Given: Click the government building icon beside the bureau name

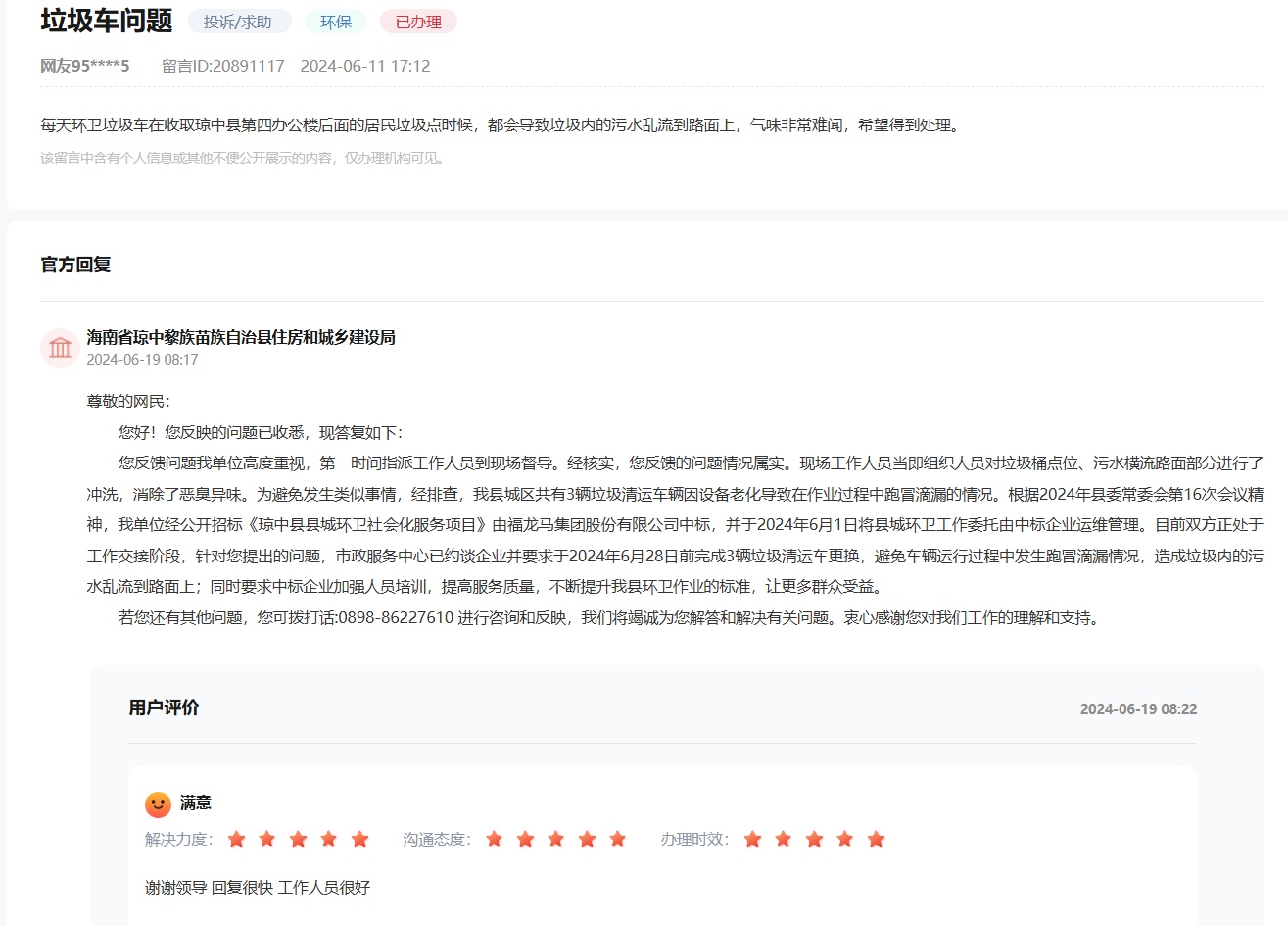Looking at the screenshot, I should 60,348.
